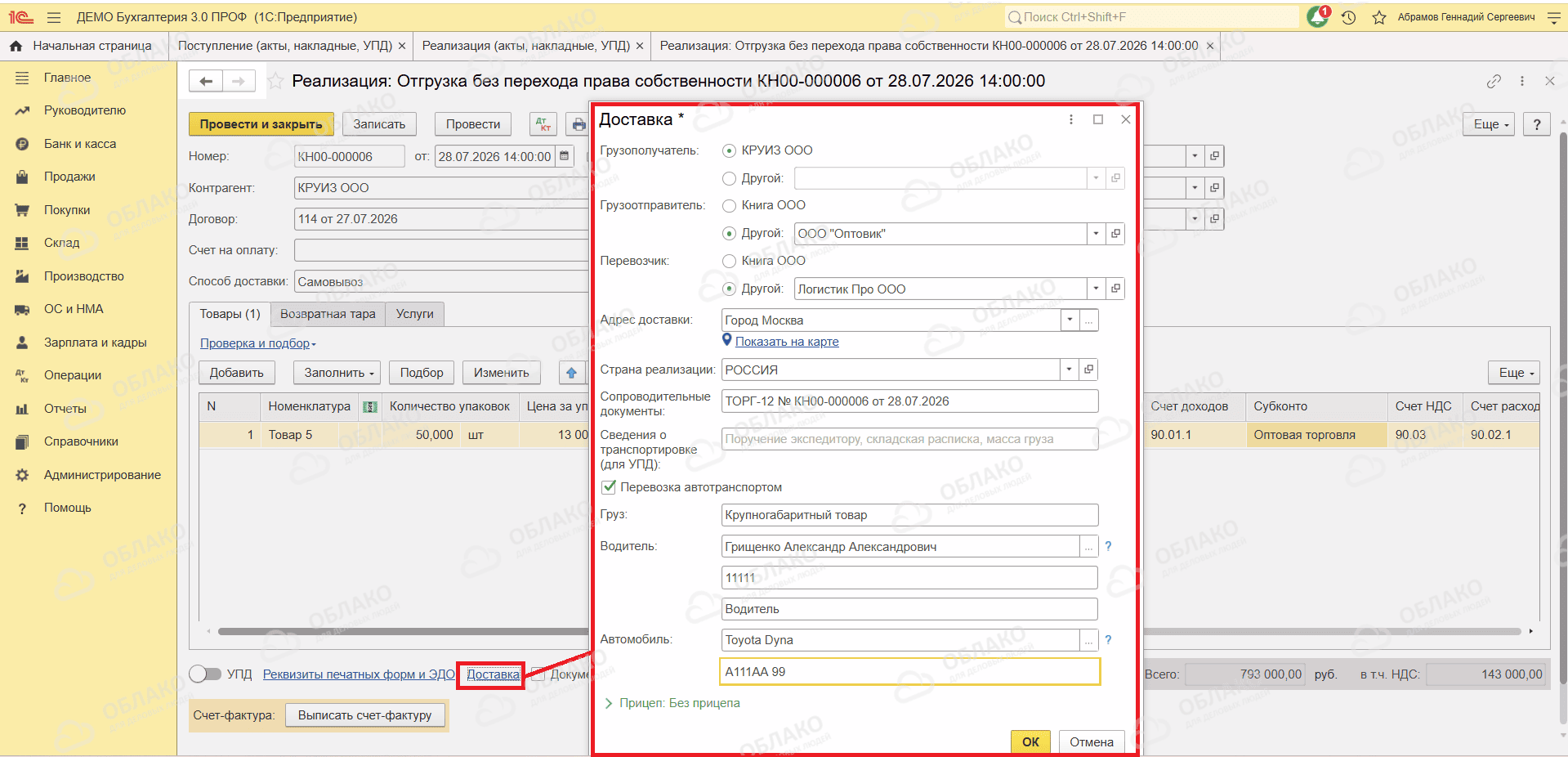
Task: Open the Продажи sidebar section
Action: [x=69, y=177]
